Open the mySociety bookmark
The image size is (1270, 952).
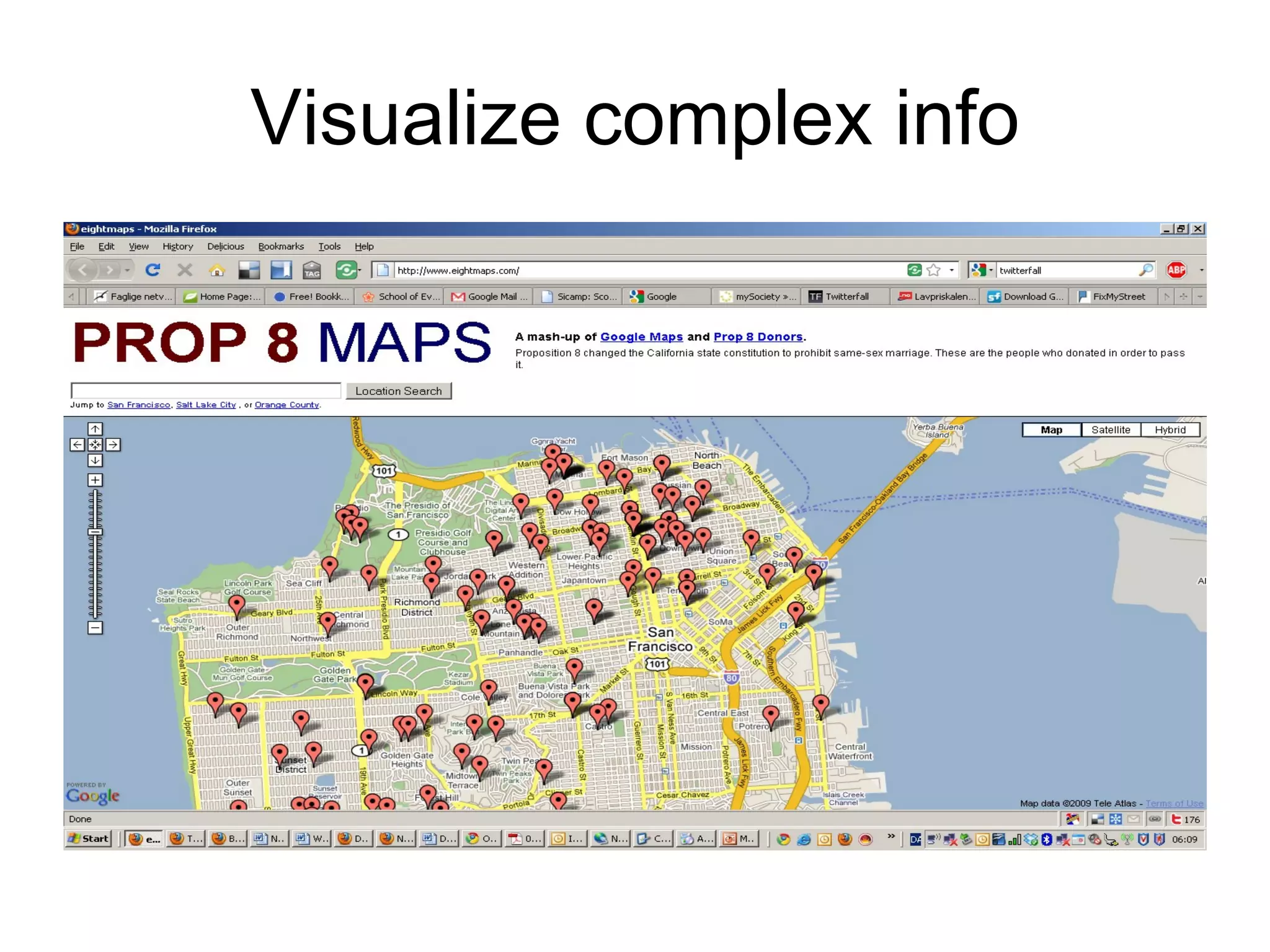(x=758, y=297)
